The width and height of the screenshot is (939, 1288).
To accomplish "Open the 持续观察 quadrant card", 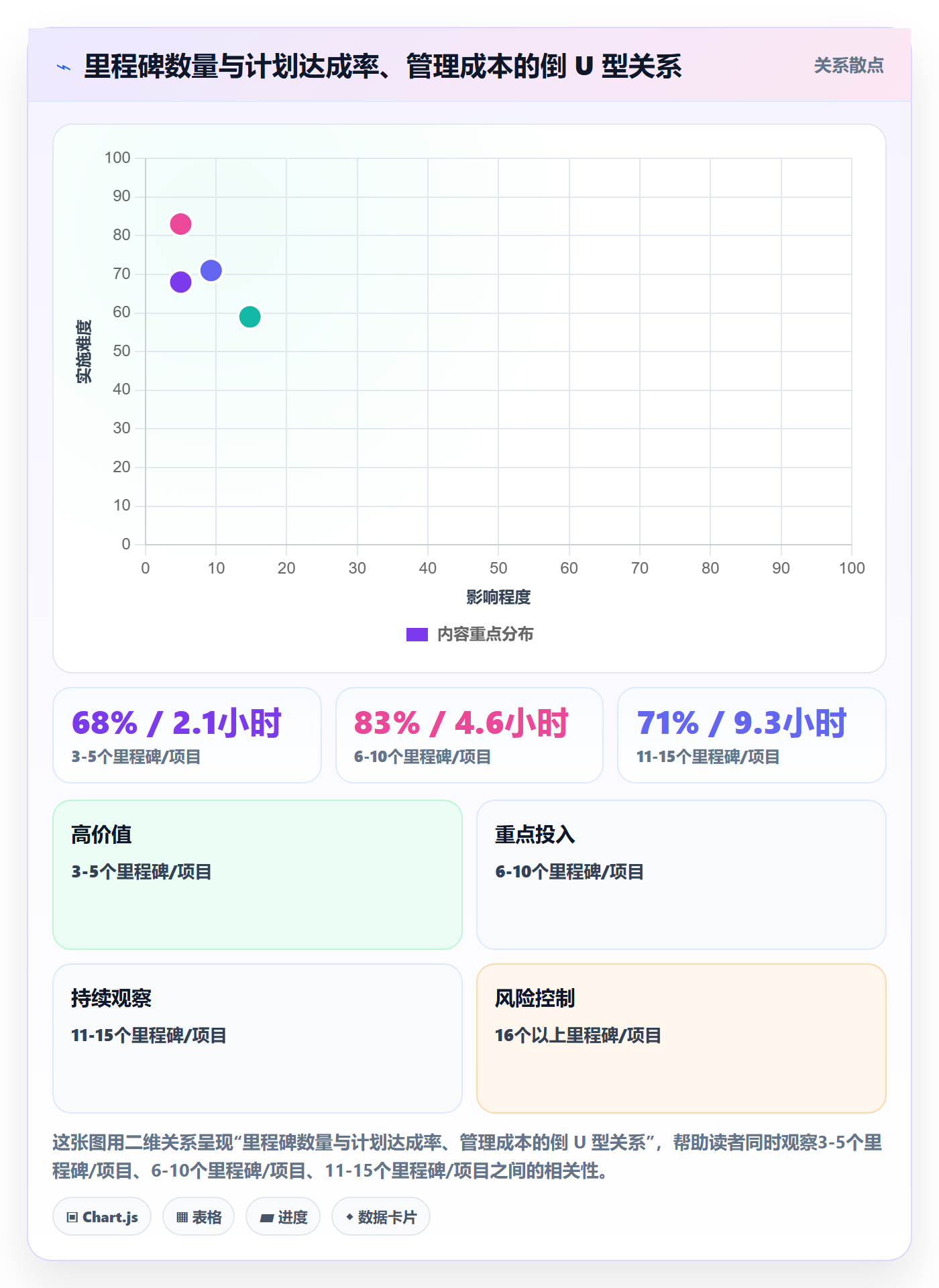I will click(x=258, y=1038).
